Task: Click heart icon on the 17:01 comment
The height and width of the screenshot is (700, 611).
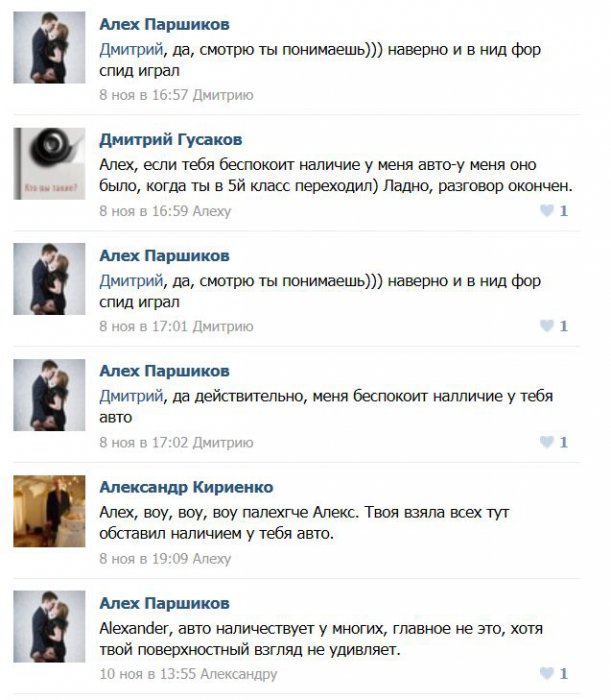Action: click(547, 326)
